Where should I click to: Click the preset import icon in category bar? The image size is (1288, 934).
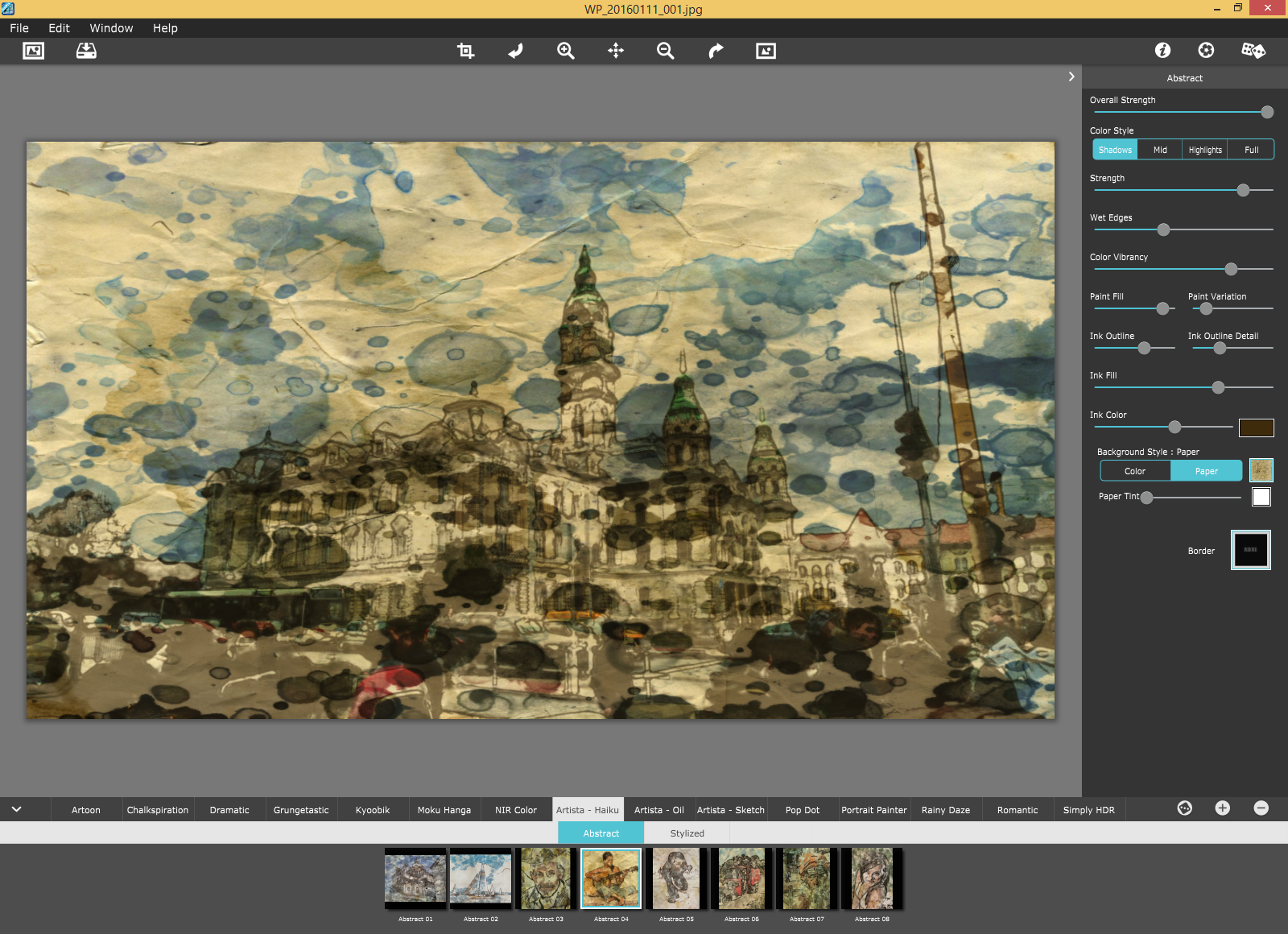(1185, 808)
